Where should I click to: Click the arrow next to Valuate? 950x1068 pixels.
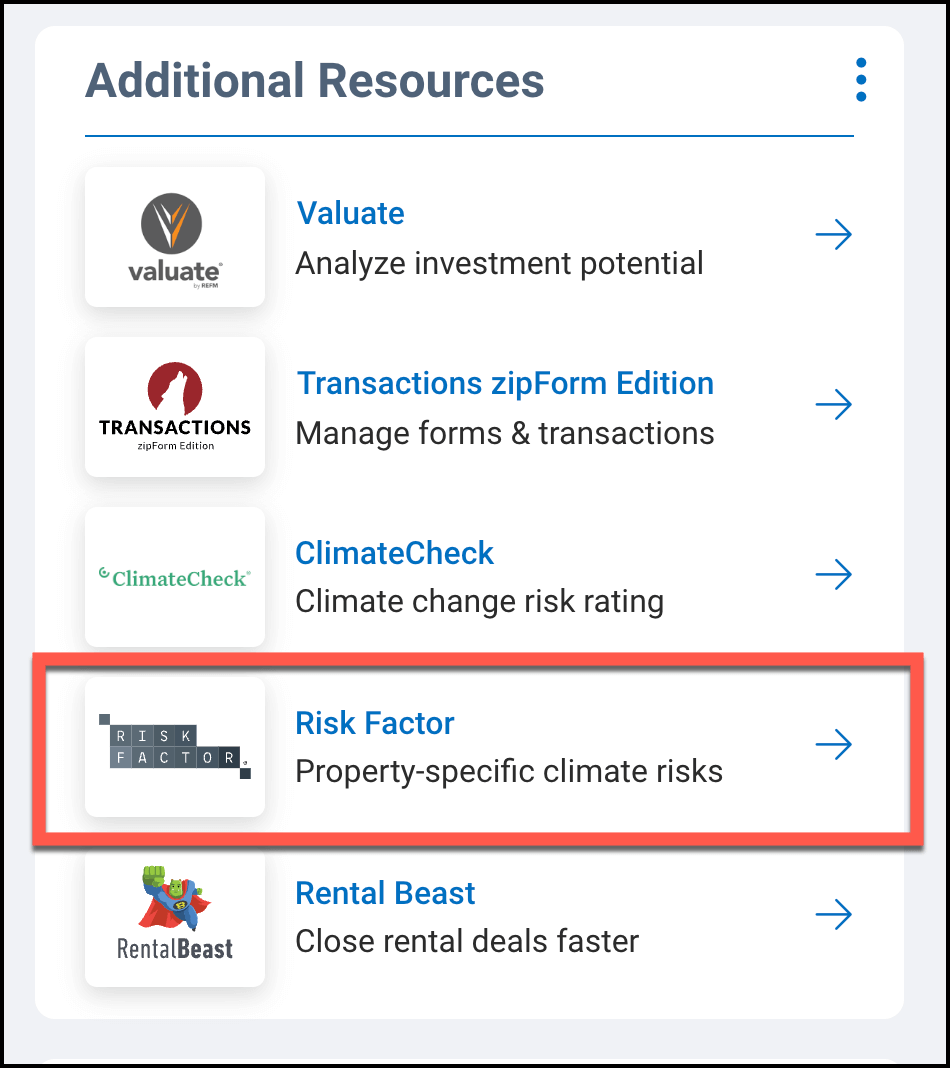[833, 236]
